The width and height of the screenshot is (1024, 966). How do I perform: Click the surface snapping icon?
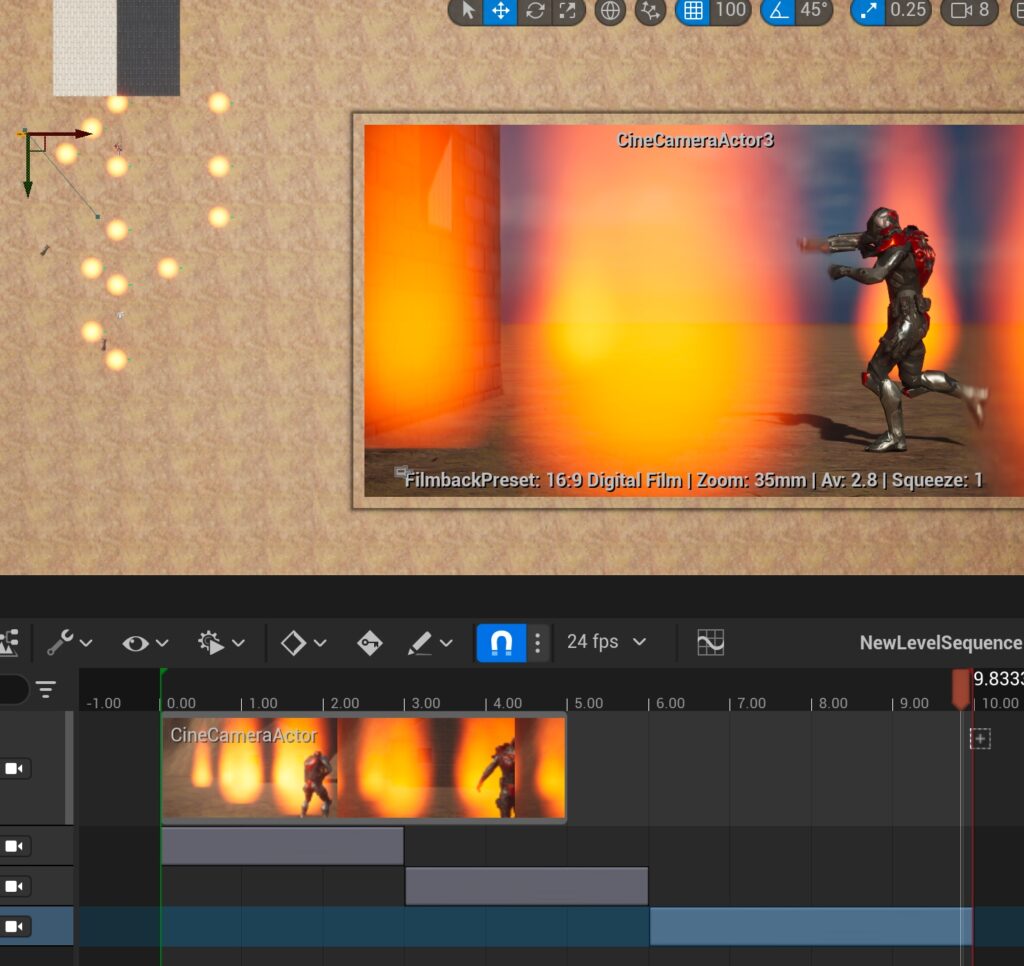(x=650, y=11)
